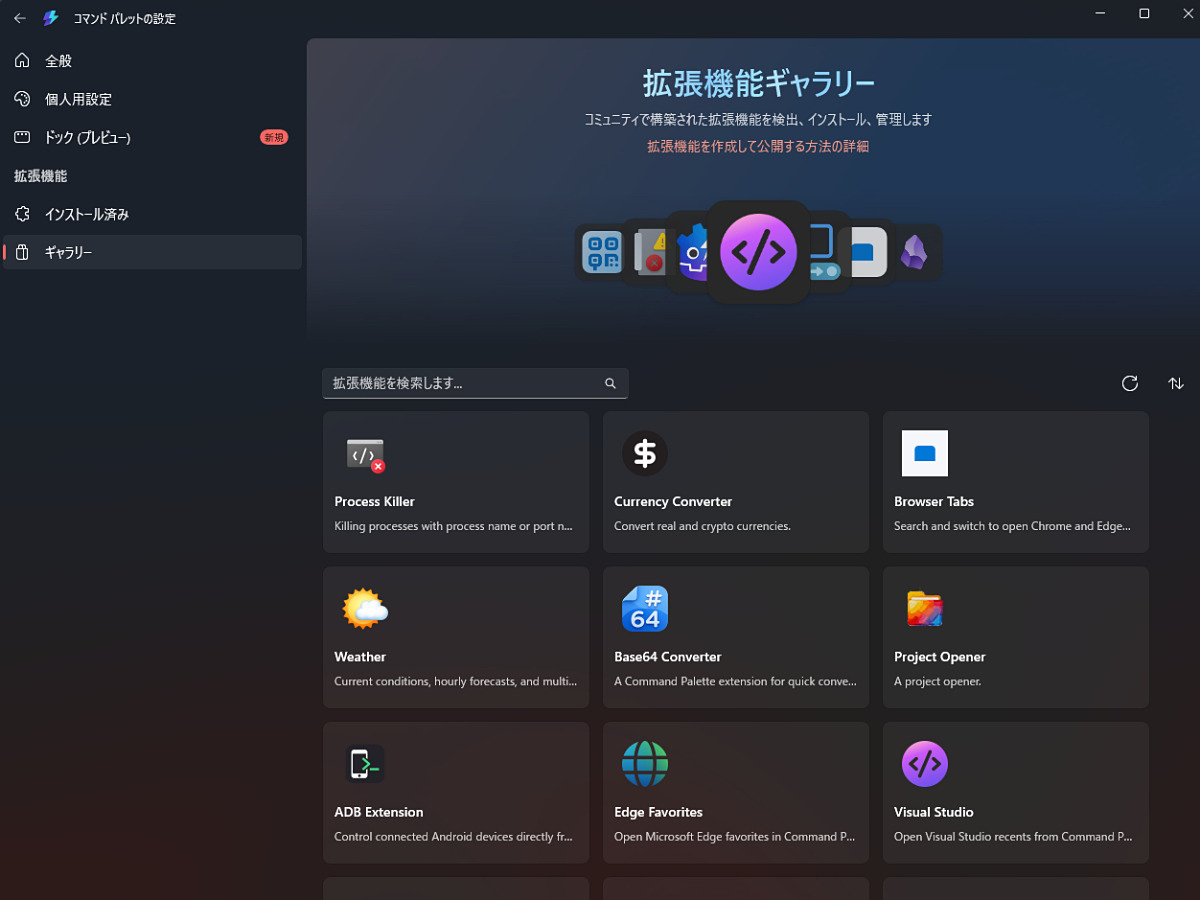
Task: Click the Project Opener folder icon
Action: pyautogui.click(x=925, y=608)
